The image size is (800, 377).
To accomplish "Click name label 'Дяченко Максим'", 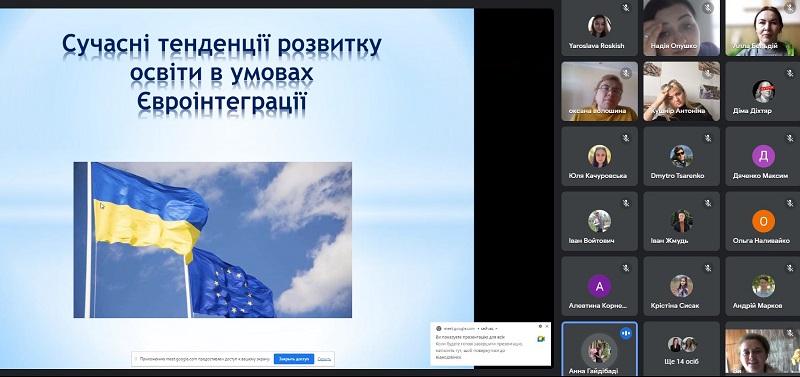I will point(760,175).
